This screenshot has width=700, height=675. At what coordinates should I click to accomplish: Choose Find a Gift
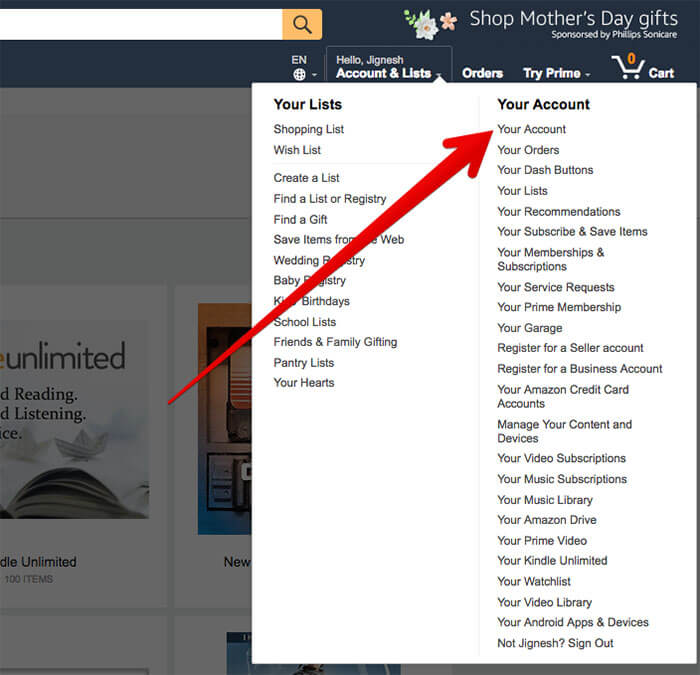pyautogui.click(x=300, y=220)
